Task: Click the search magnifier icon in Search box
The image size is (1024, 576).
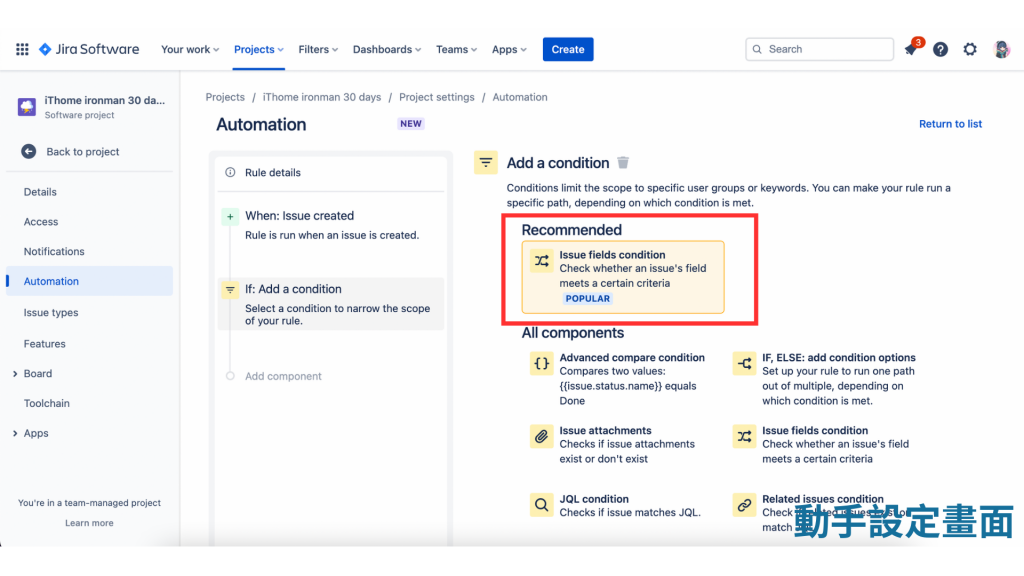Action: pos(757,49)
